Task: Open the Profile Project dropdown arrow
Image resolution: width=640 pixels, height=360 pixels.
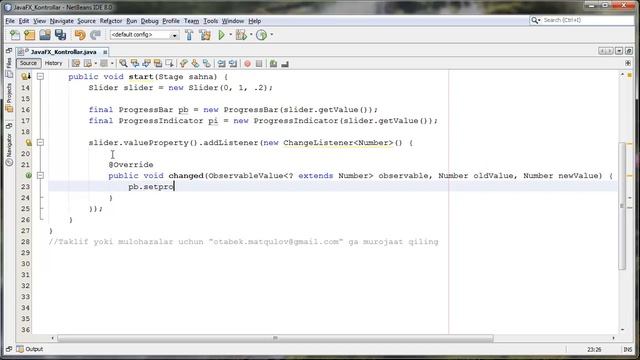Action: click(272, 35)
